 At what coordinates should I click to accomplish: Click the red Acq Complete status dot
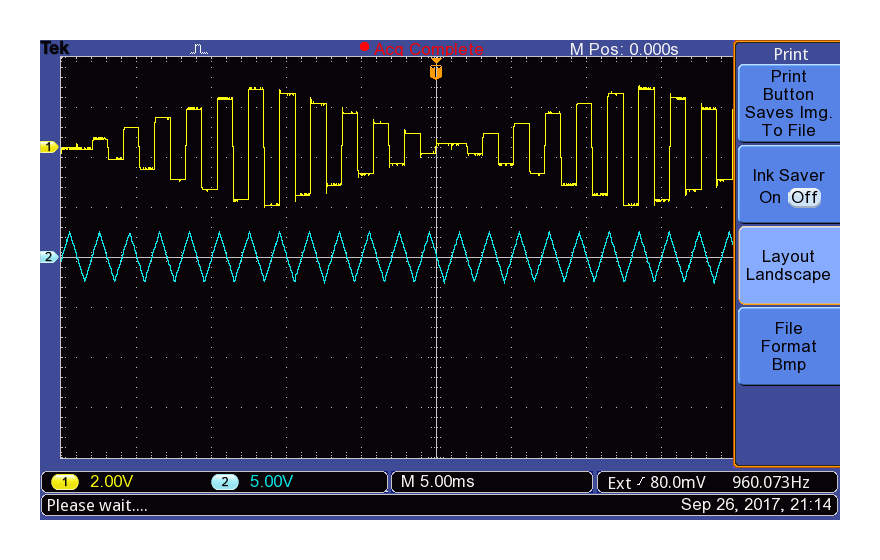pyautogui.click(x=364, y=47)
